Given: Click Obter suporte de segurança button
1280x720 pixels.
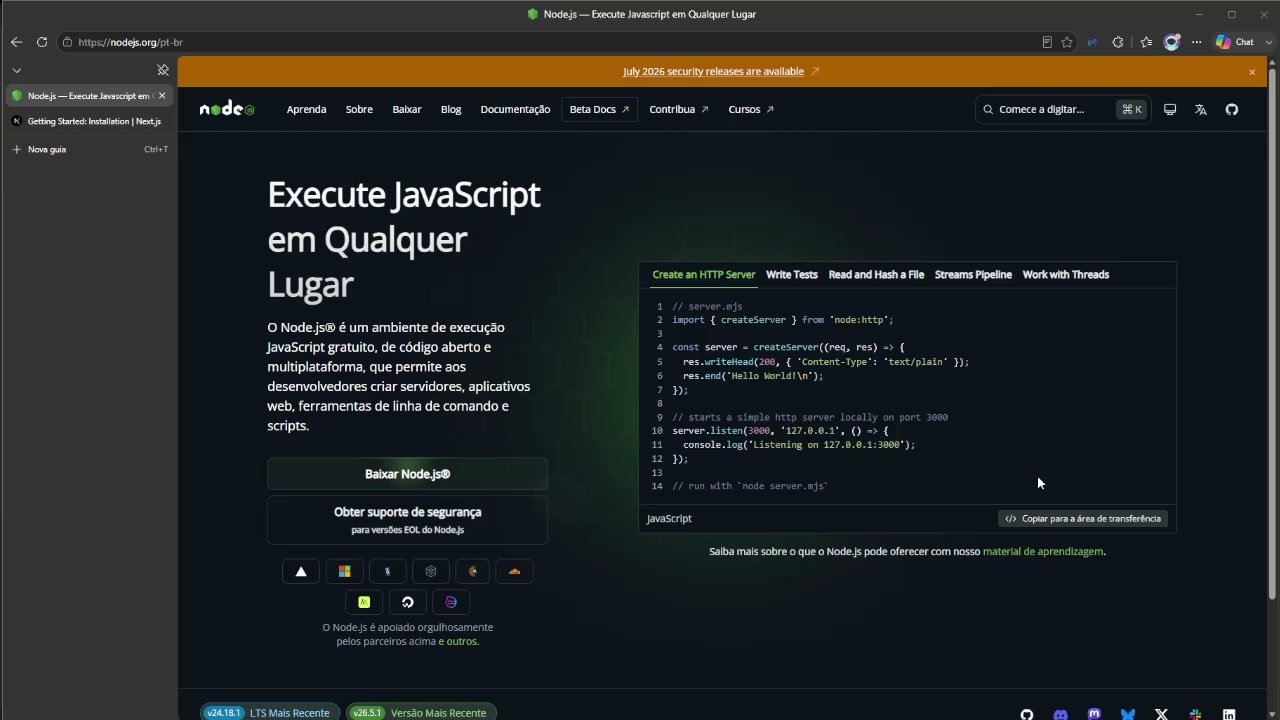Looking at the screenshot, I should coord(407,520).
